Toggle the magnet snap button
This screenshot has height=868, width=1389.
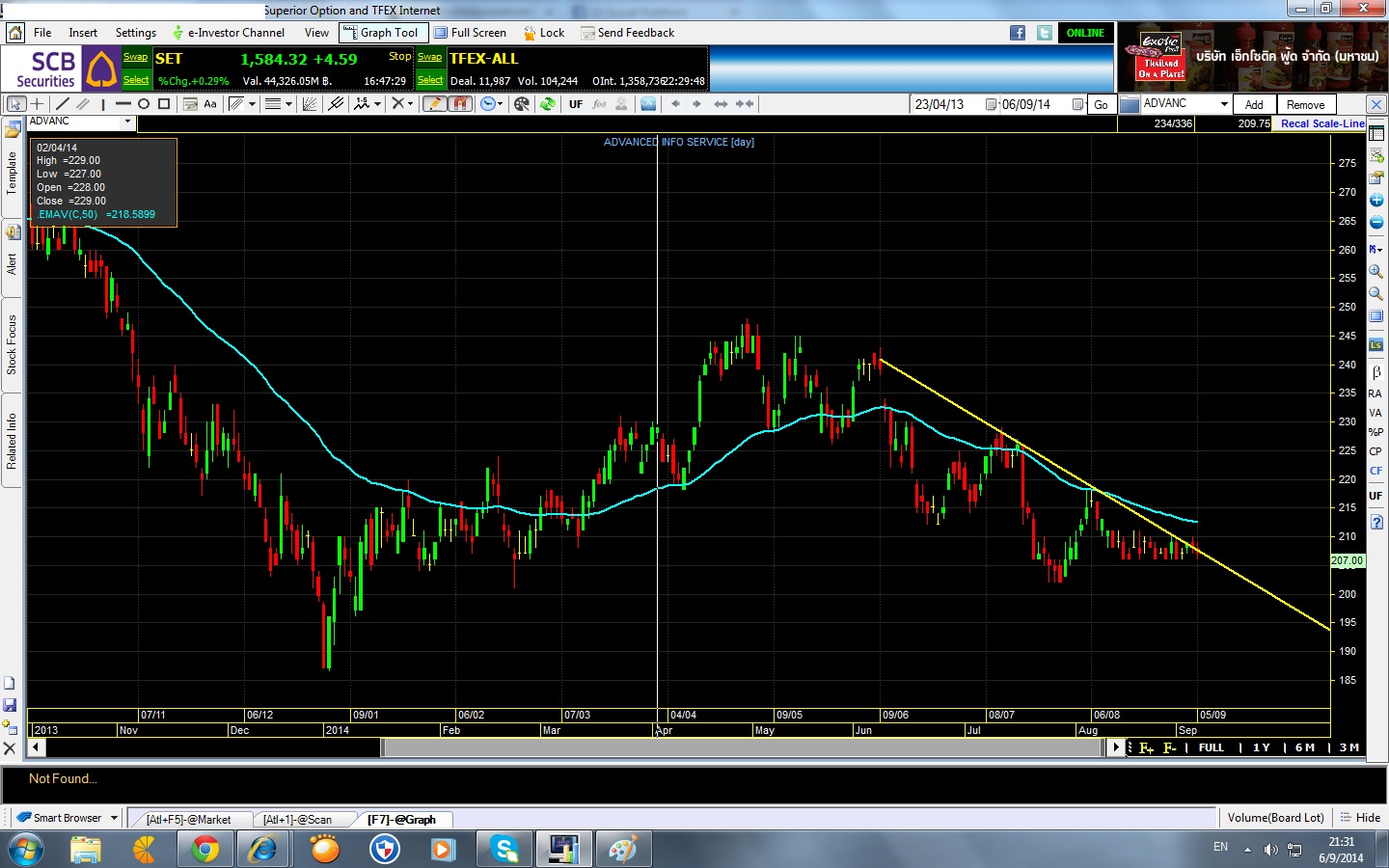point(460,104)
